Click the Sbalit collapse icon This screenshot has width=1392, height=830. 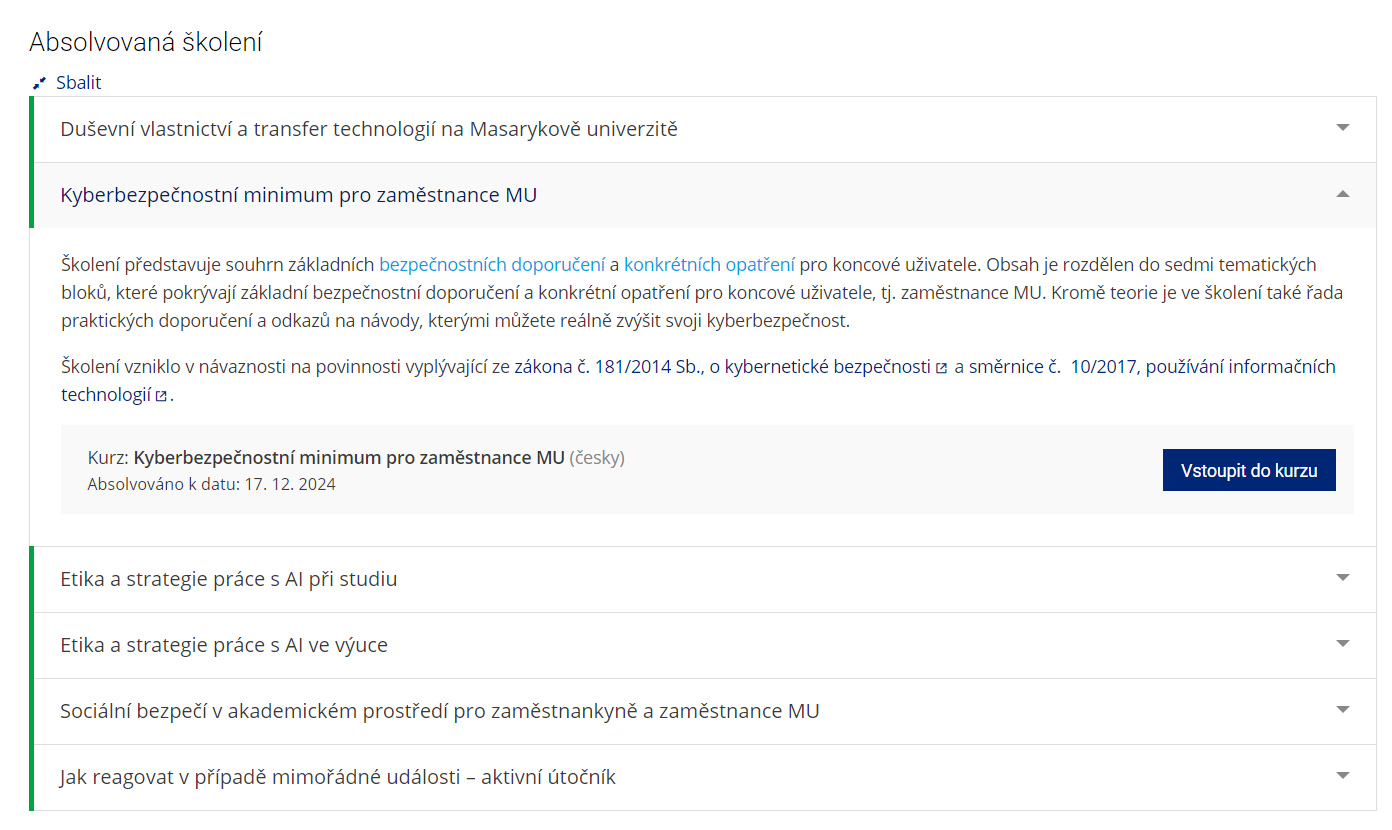click(x=40, y=83)
